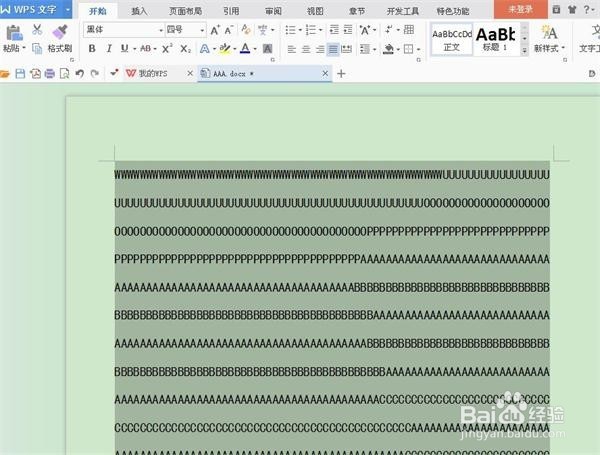Center align text
600x455 pixels.
pos(306,49)
